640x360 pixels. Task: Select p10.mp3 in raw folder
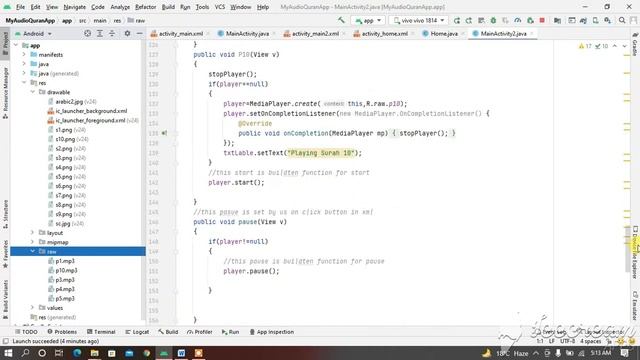pyautogui.click(x=66, y=270)
